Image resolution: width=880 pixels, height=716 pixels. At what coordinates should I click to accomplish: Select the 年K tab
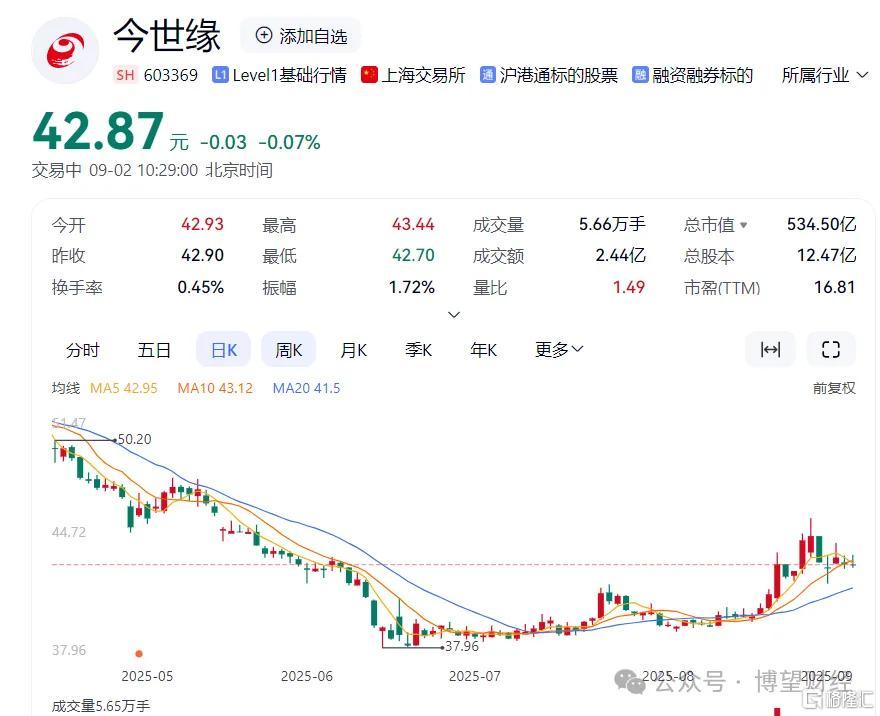click(484, 350)
